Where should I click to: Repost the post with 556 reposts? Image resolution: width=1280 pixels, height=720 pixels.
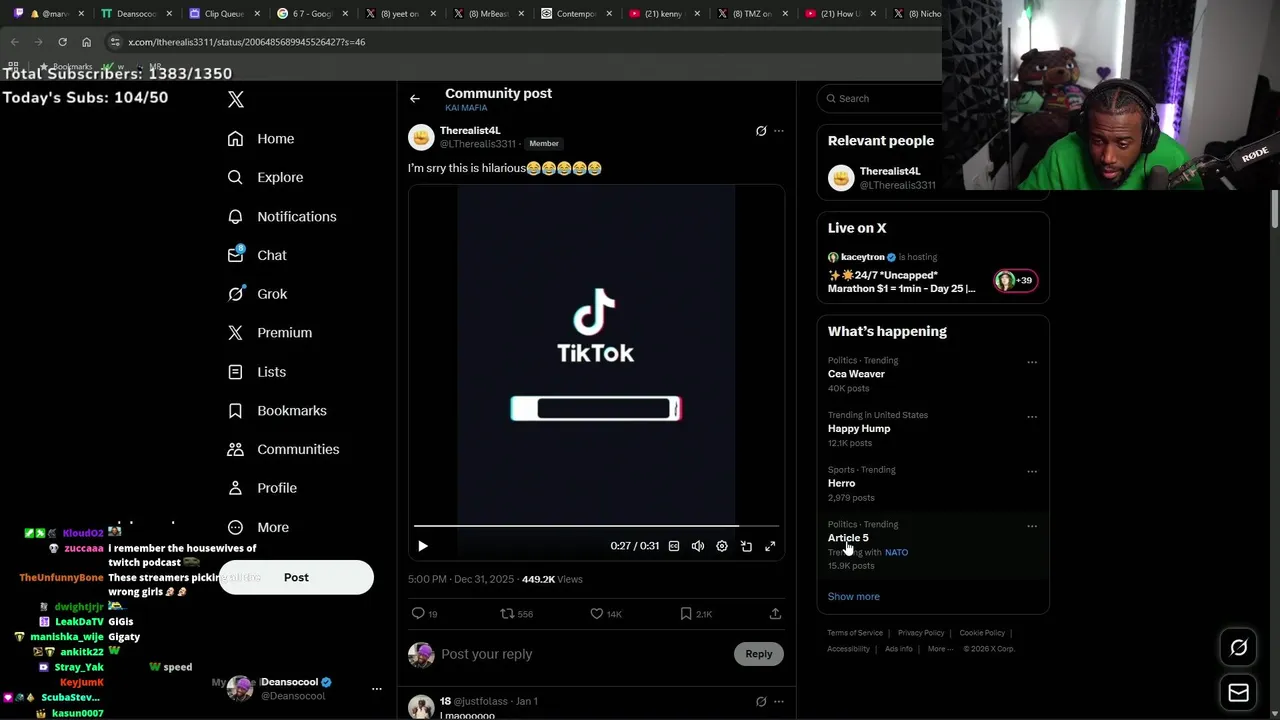pyautogui.click(x=517, y=614)
